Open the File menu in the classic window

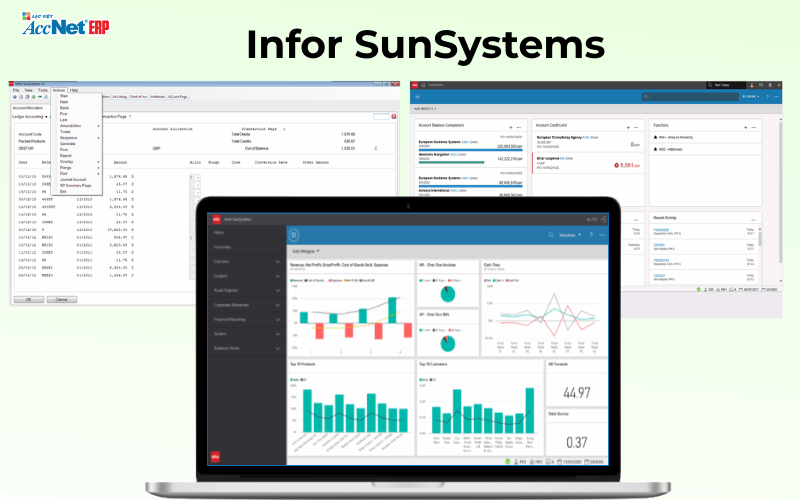click(16, 90)
